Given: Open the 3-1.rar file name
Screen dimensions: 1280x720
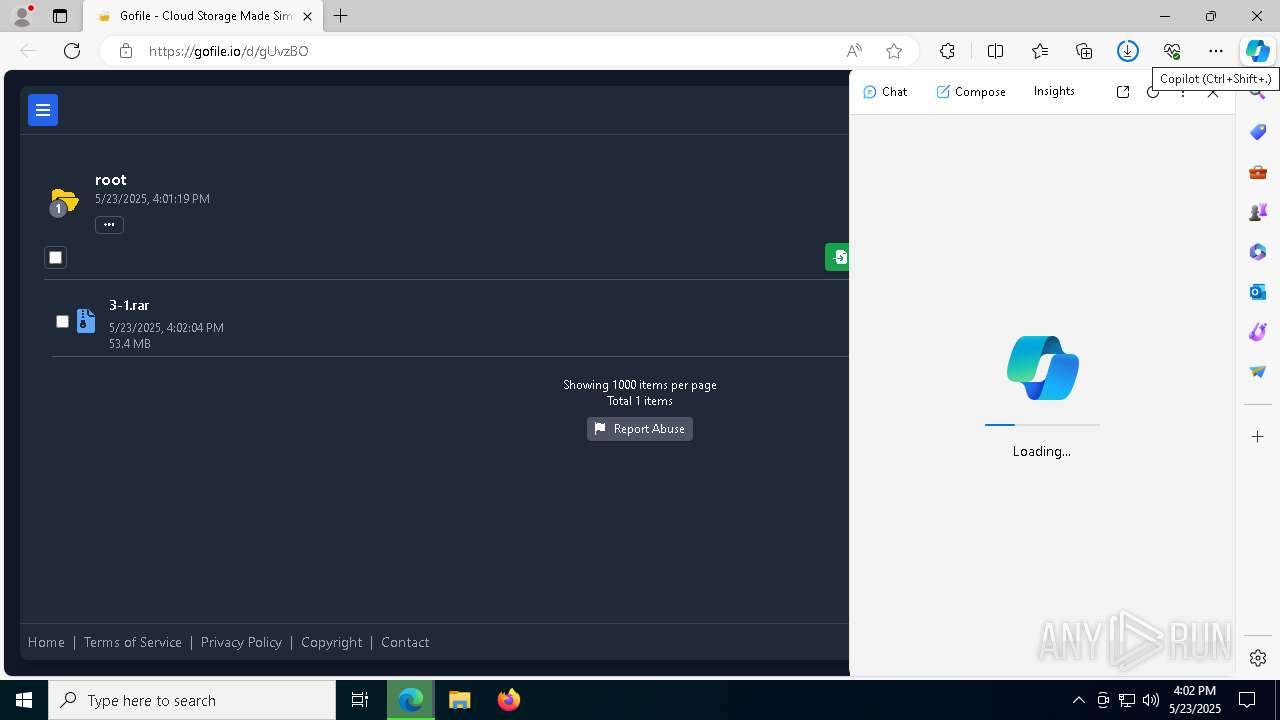Looking at the screenshot, I should (x=129, y=305).
